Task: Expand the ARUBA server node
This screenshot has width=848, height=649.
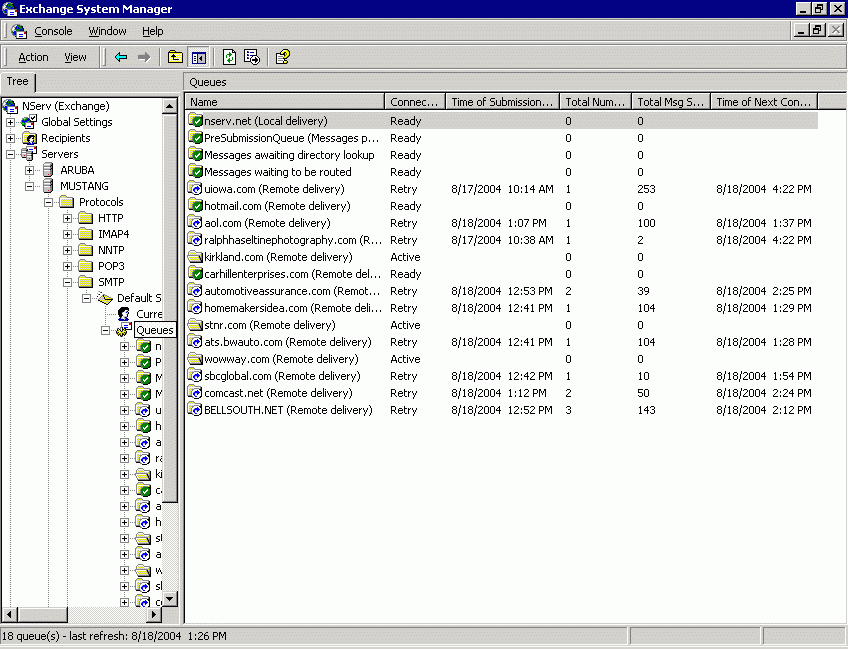Action: click(29, 170)
